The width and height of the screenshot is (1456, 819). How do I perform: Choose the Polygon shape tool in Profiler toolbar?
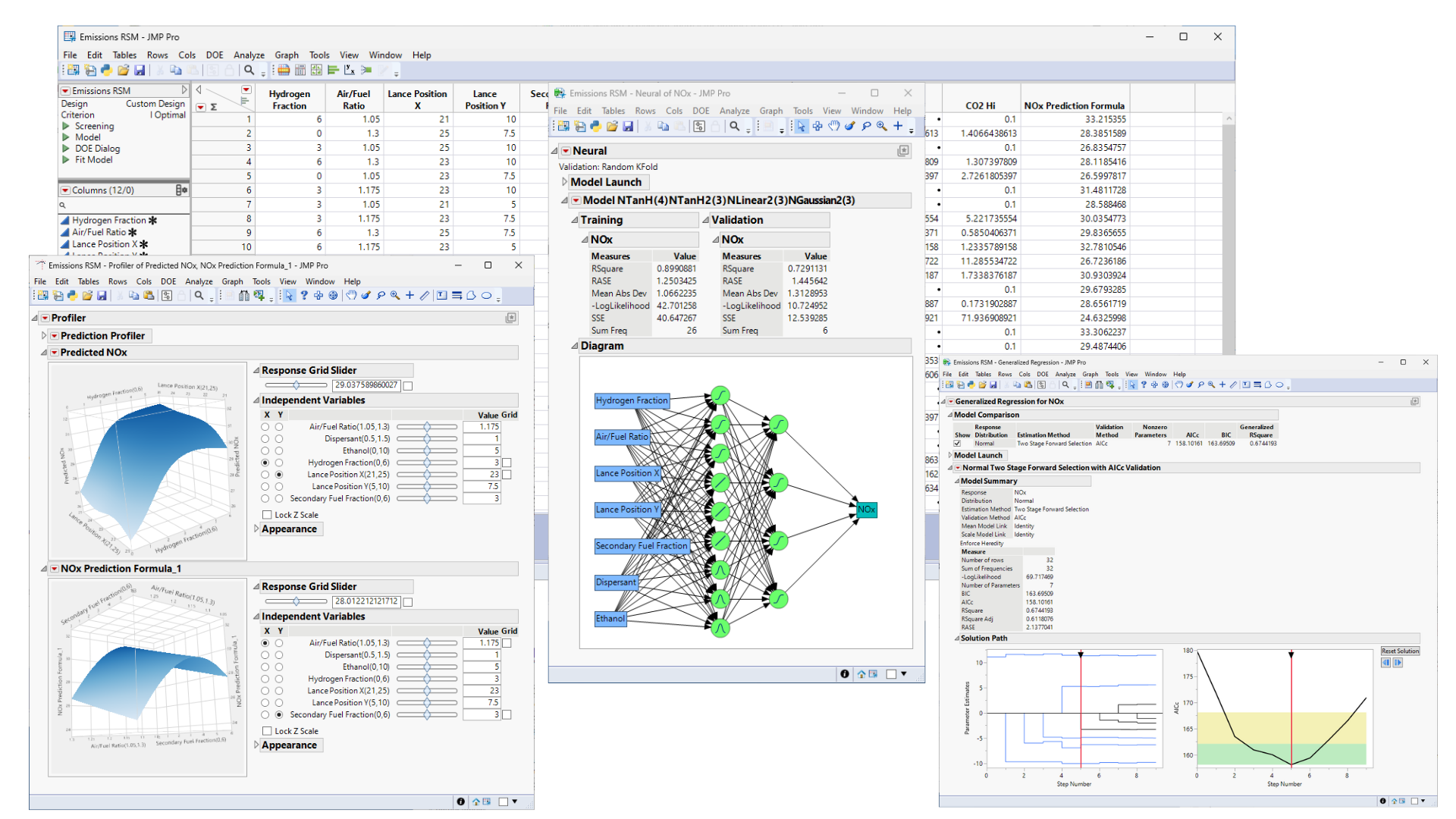click(471, 296)
